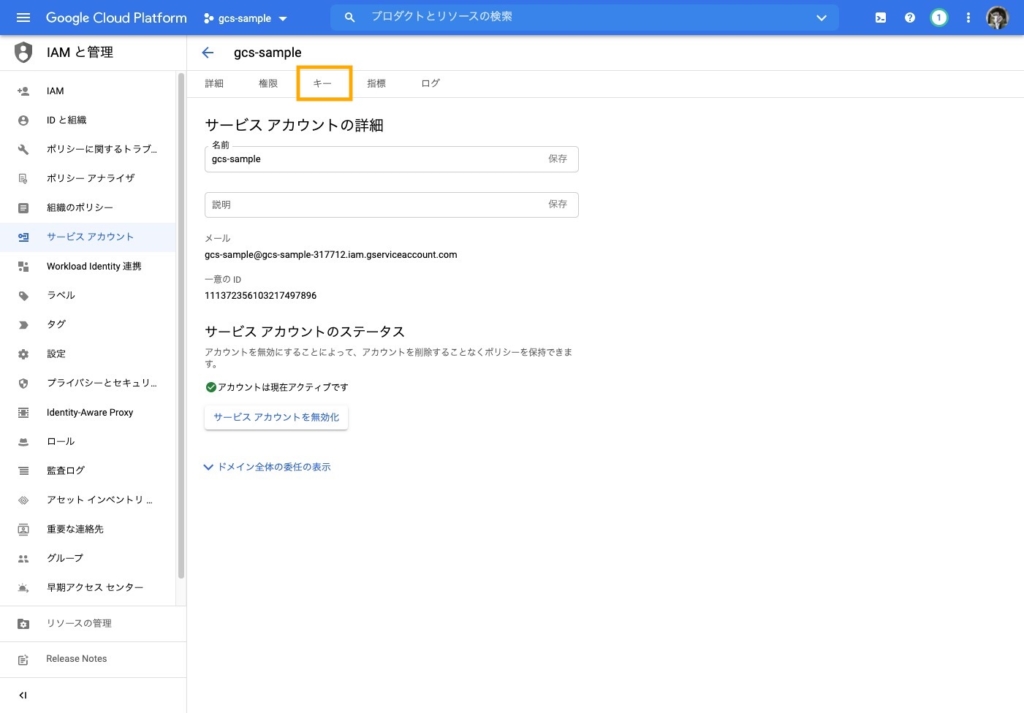Viewport: 1024px width, 713px height.
Task: Click サービス アカウントを無効化 button
Action: click(276, 417)
